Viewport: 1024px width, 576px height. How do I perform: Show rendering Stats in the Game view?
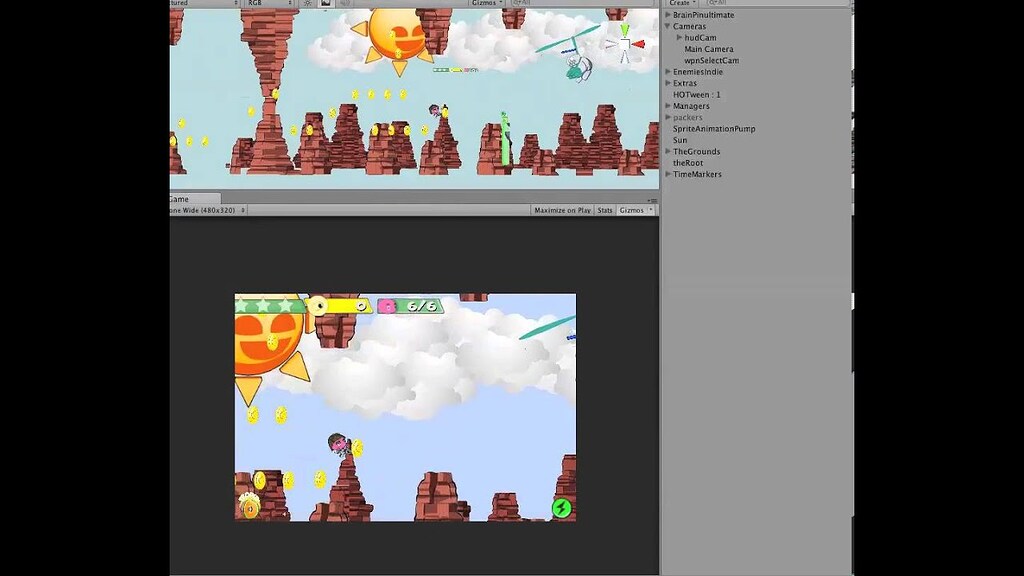(604, 210)
